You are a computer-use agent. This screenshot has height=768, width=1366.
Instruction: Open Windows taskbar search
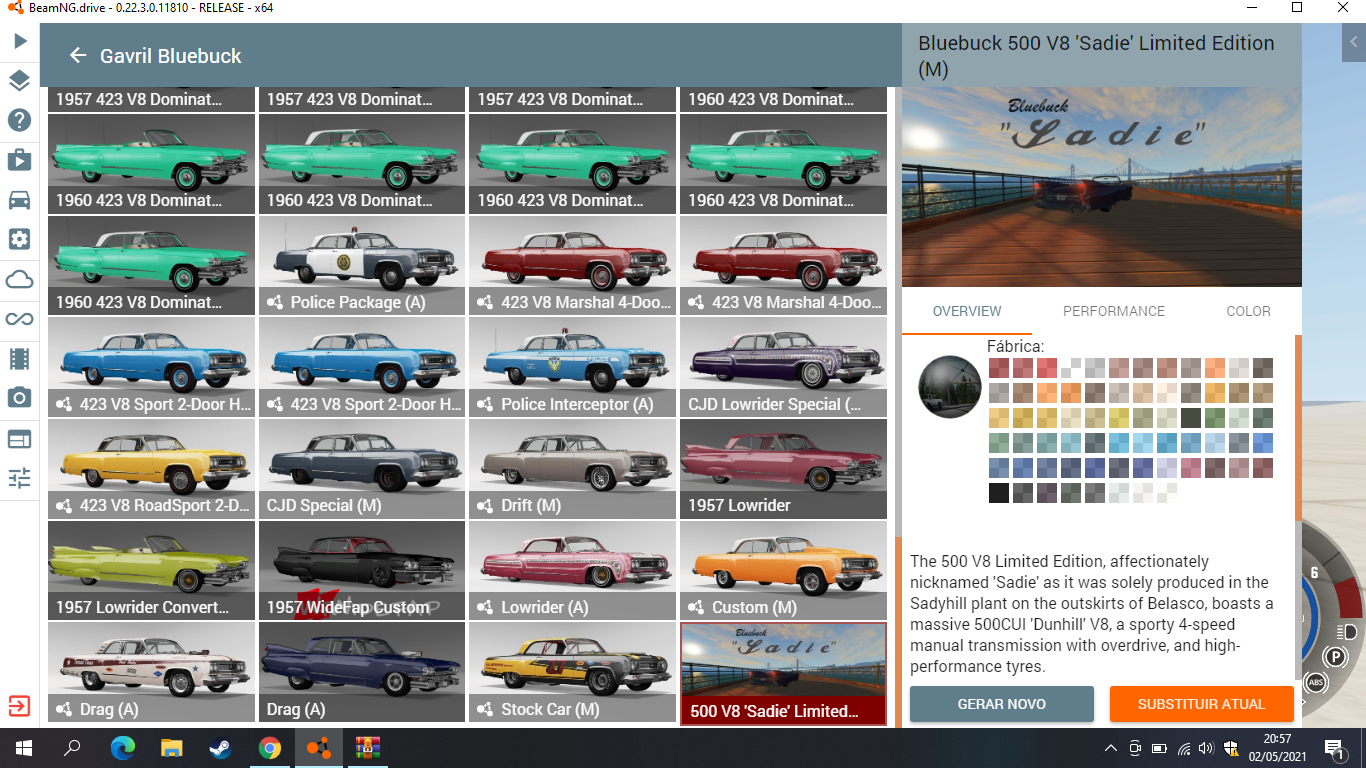(x=72, y=748)
